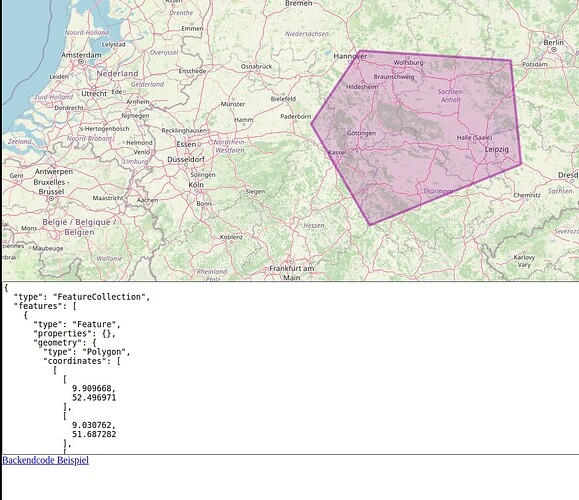Image resolution: width=579 pixels, height=500 pixels.
Task: Click the coordinate value 51.687282
Action: (94, 434)
